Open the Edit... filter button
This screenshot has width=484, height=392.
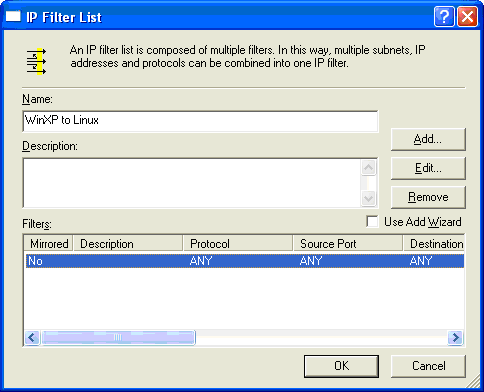(x=428, y=168)
